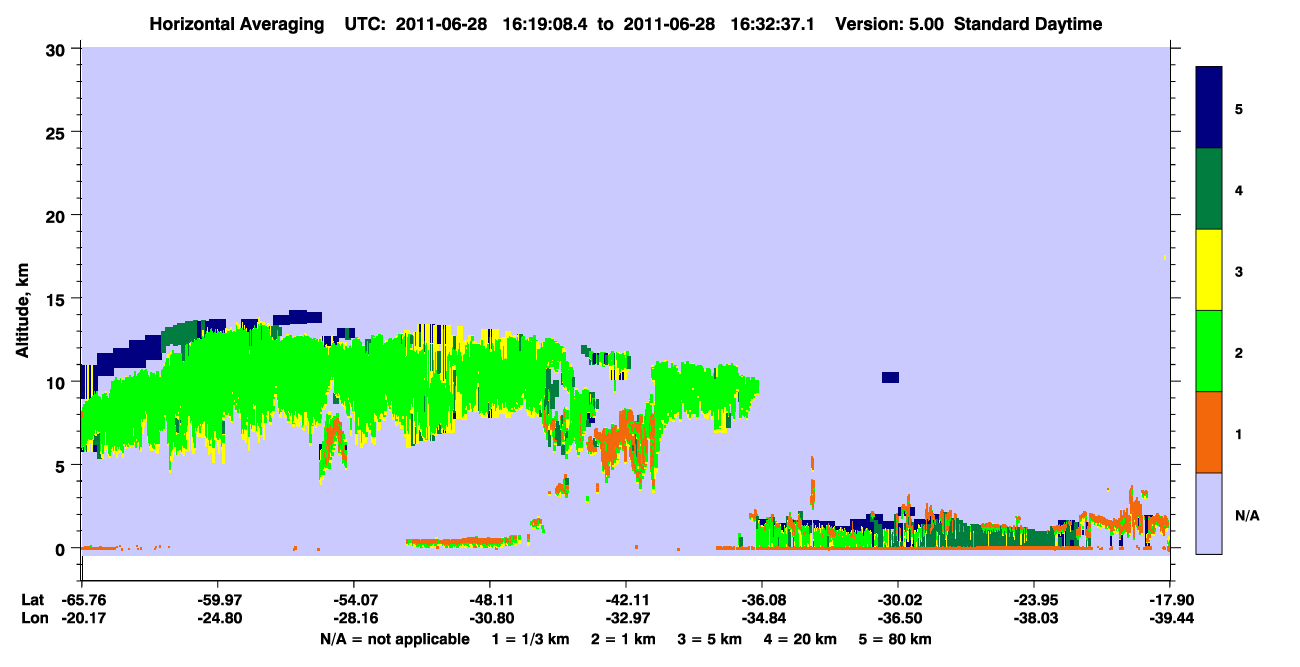Click latitude value -48.11
Viewport: 1300px width, 667px height.
coord(490,600)
